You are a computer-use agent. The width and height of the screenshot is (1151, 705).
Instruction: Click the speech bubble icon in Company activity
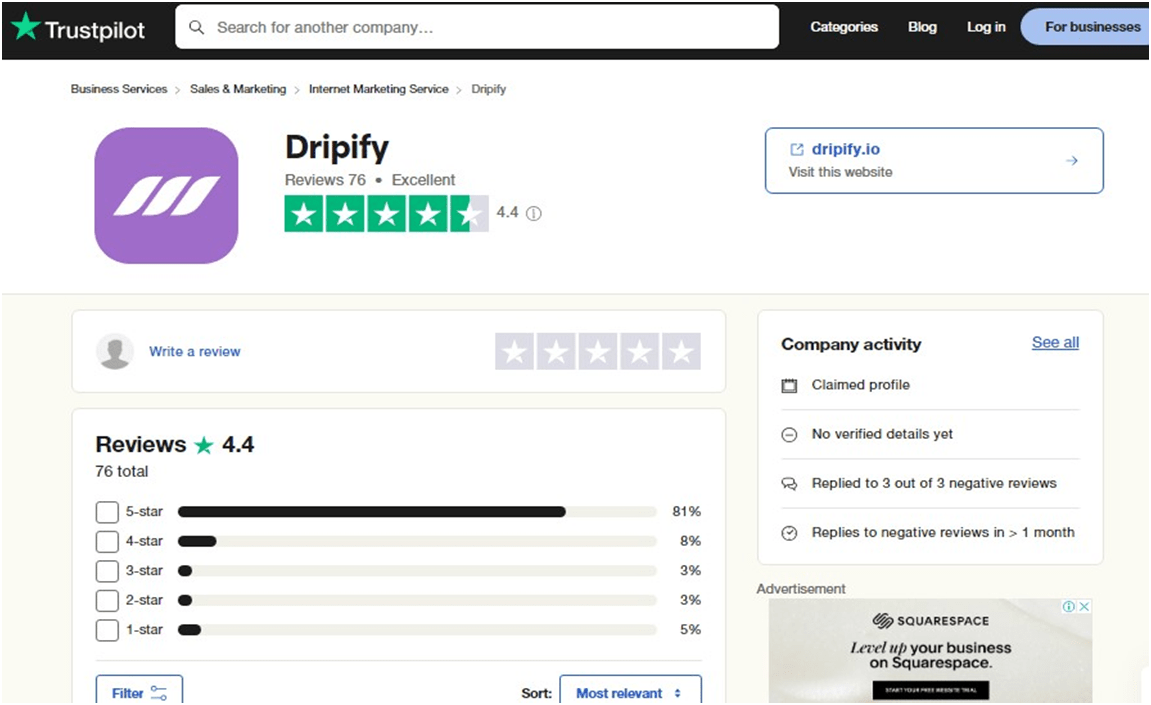790,483
